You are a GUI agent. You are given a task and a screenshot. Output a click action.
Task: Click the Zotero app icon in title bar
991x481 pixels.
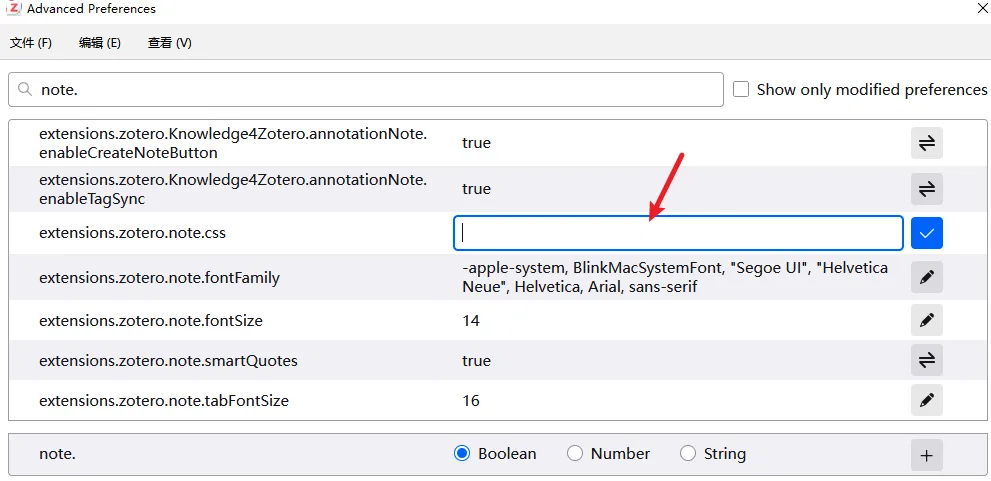(x=13, y=8)
